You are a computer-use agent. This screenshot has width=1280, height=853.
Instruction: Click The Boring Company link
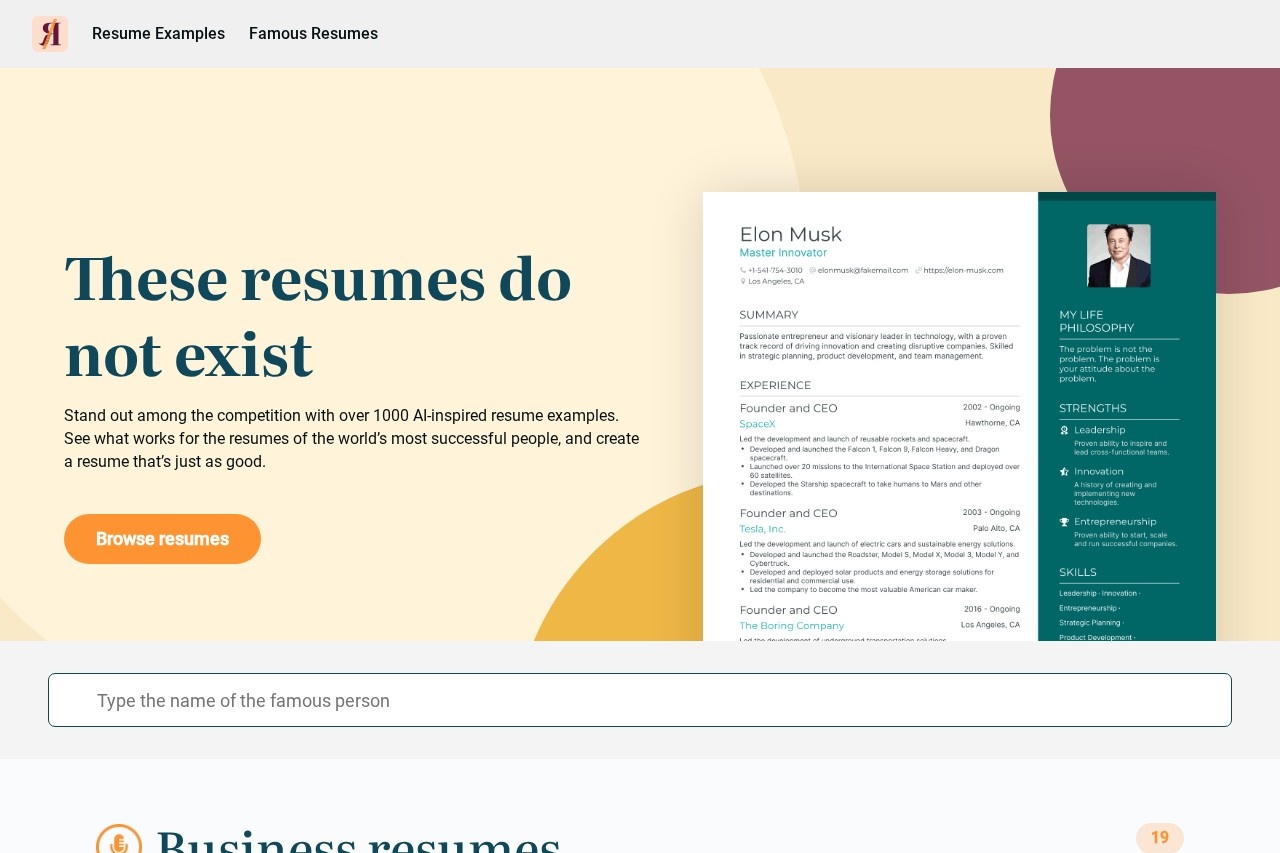[x=791, y=625]
